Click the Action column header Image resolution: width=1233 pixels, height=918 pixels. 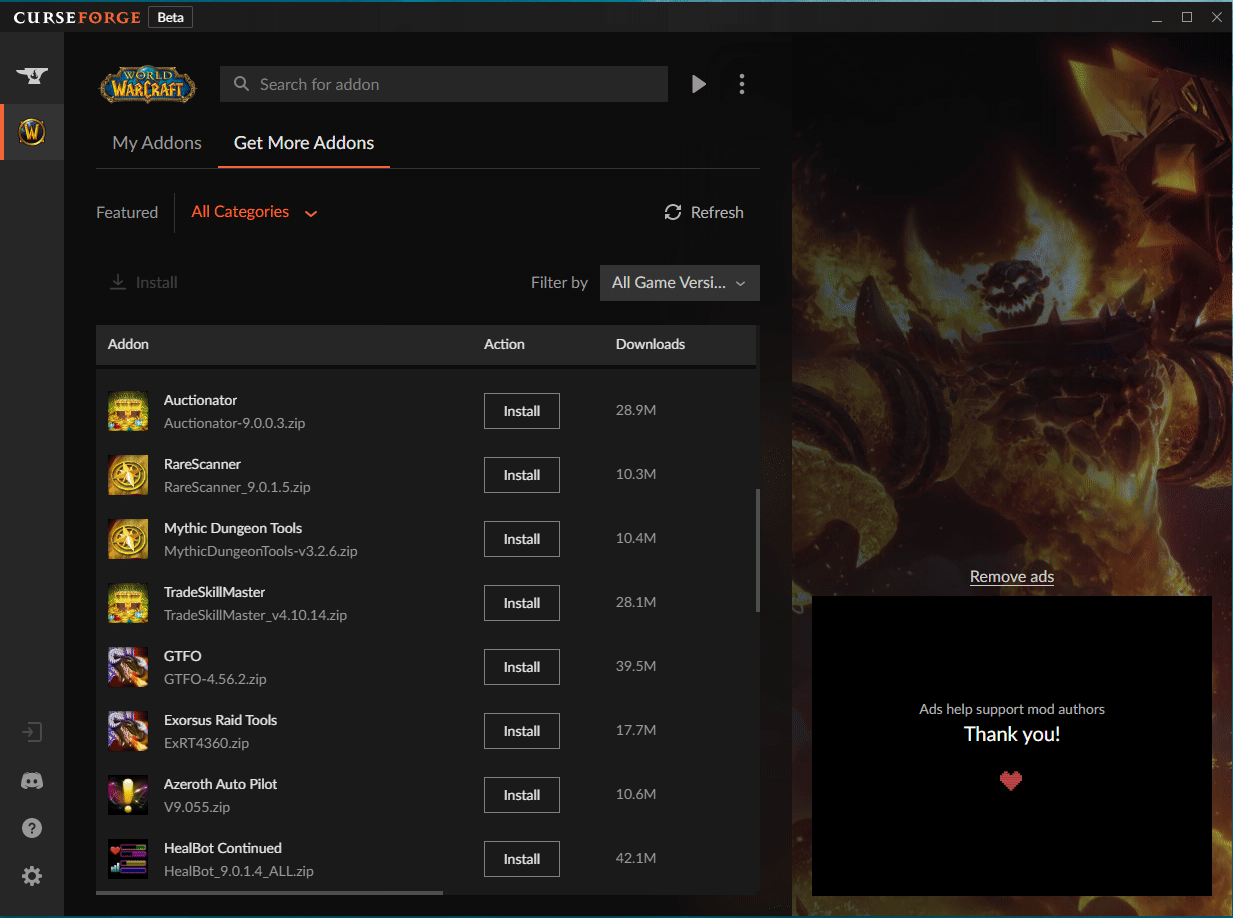click(504, 344)
